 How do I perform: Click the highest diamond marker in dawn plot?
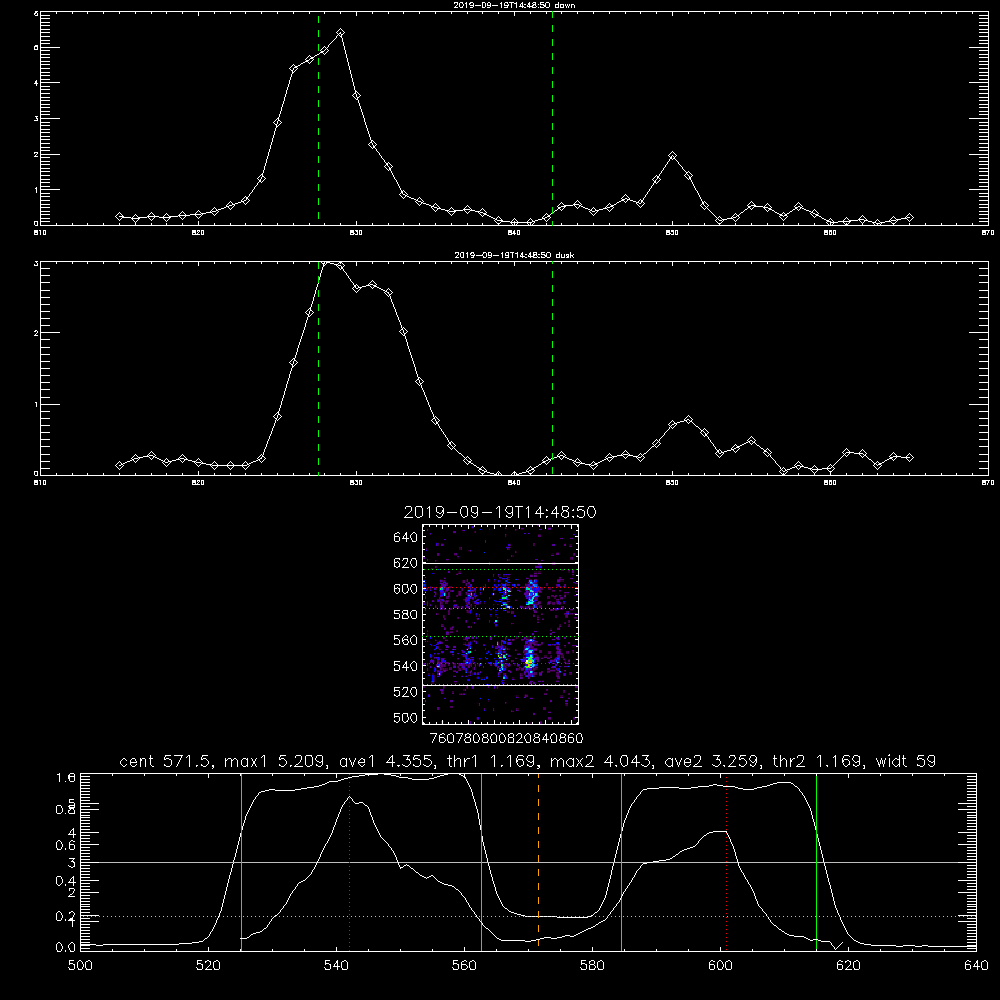[341, 32]
